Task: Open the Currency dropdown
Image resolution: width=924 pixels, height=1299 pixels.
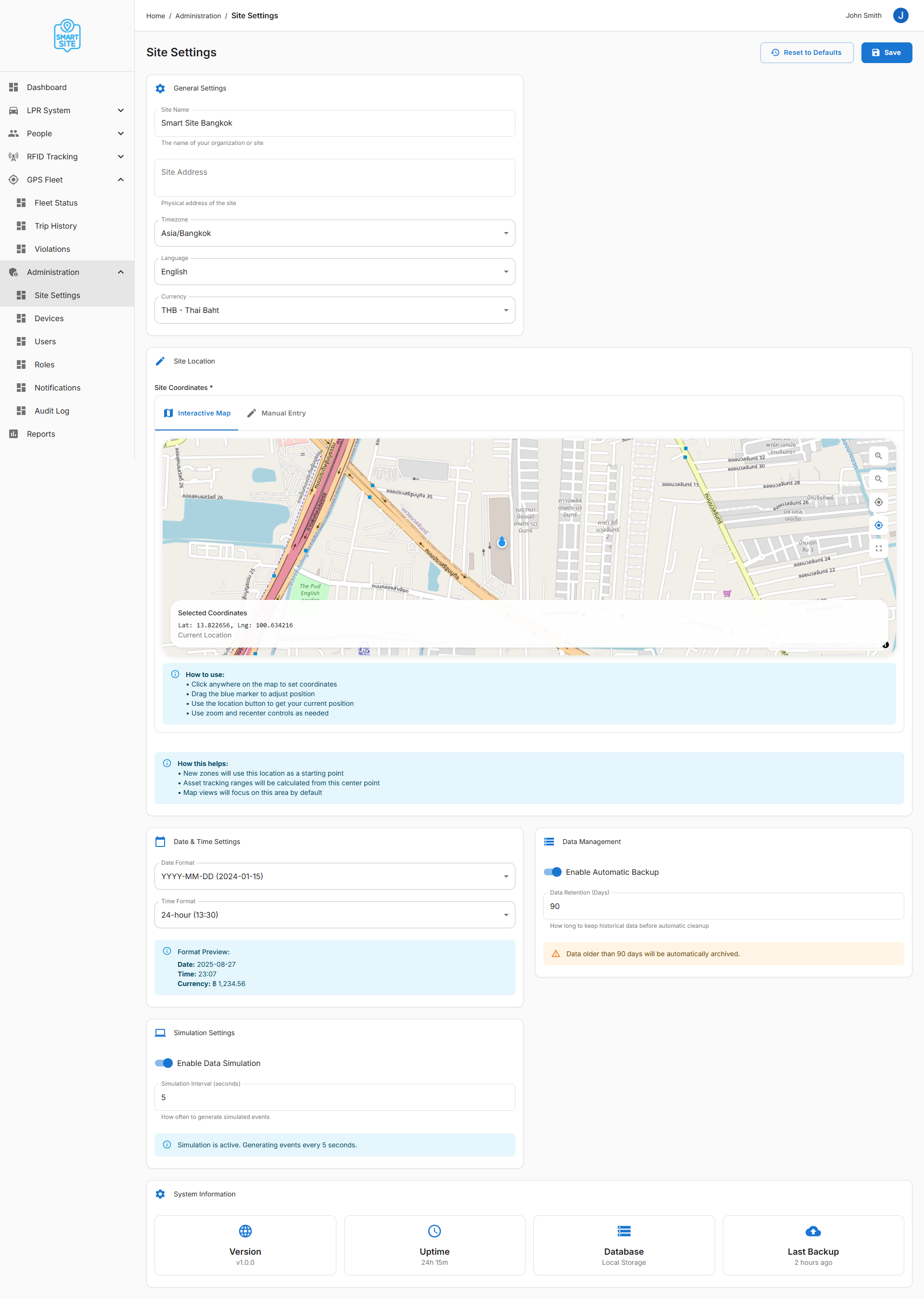Action: [334, 310]
